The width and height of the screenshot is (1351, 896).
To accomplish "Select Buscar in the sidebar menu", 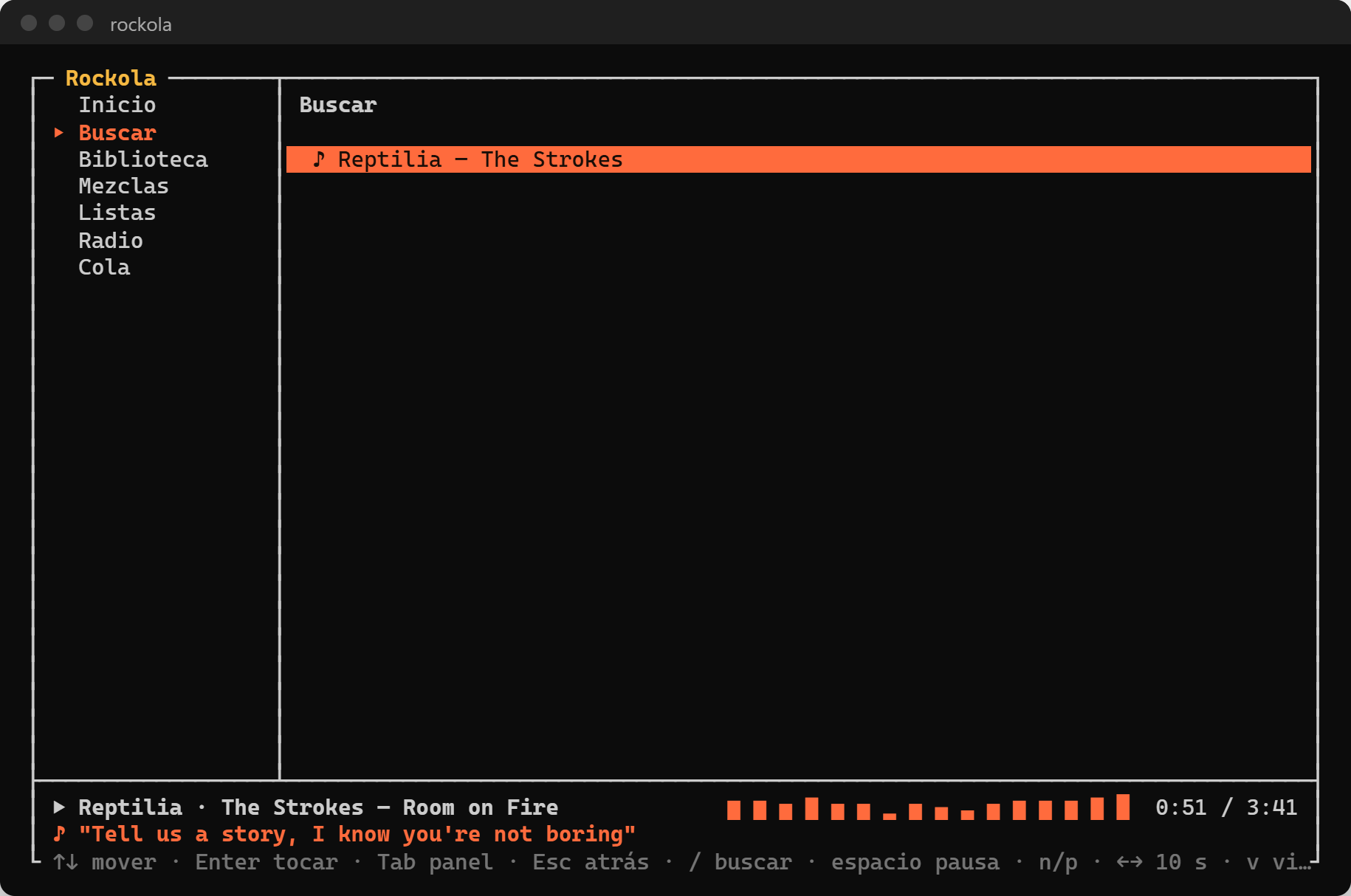I will tap(117, 133).
